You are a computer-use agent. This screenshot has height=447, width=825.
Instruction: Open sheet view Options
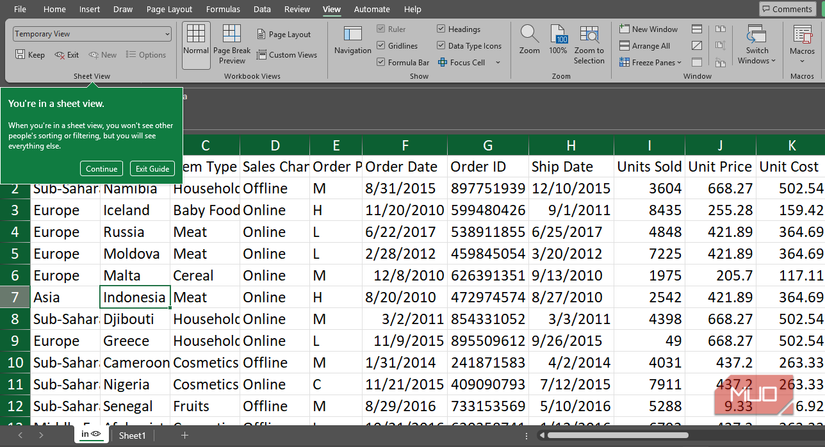146,55
